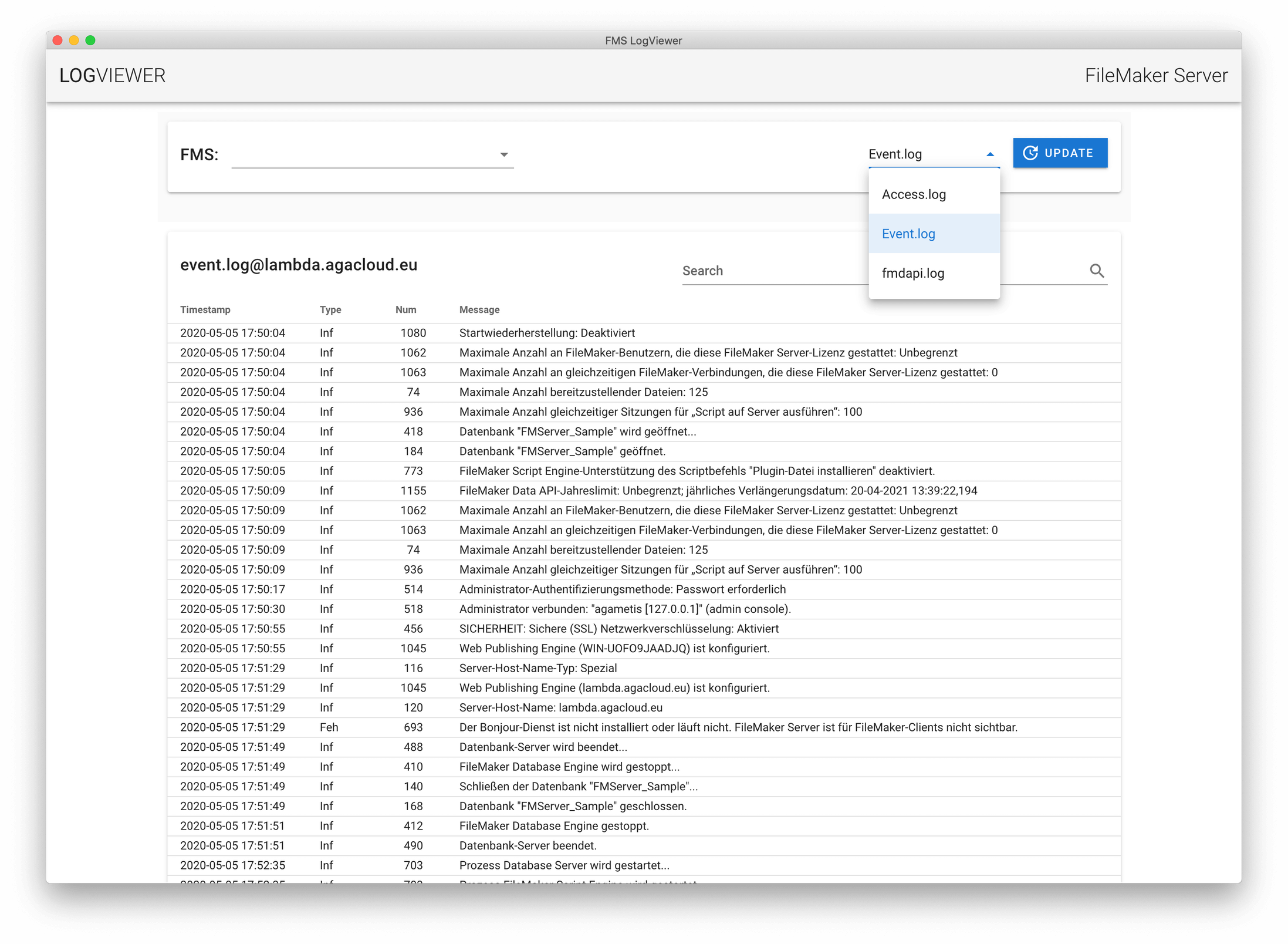This screenshot has width=1288, height=944.
Task: Click the Num cell 1155
Action: (x=413, y=491)
